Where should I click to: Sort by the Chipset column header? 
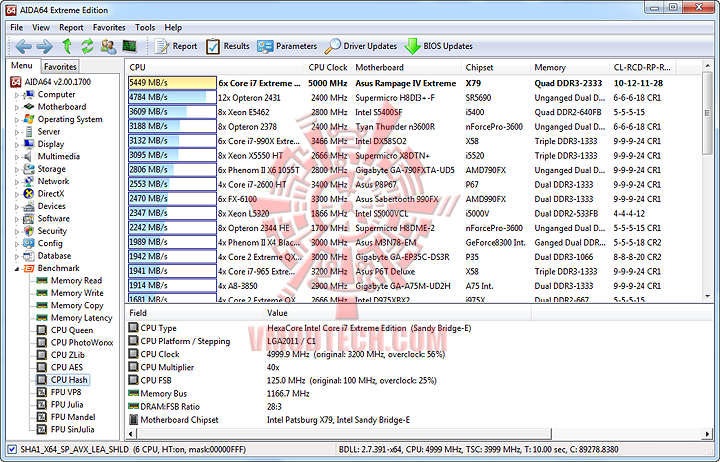pyautogui.click(x=496, y=67)
